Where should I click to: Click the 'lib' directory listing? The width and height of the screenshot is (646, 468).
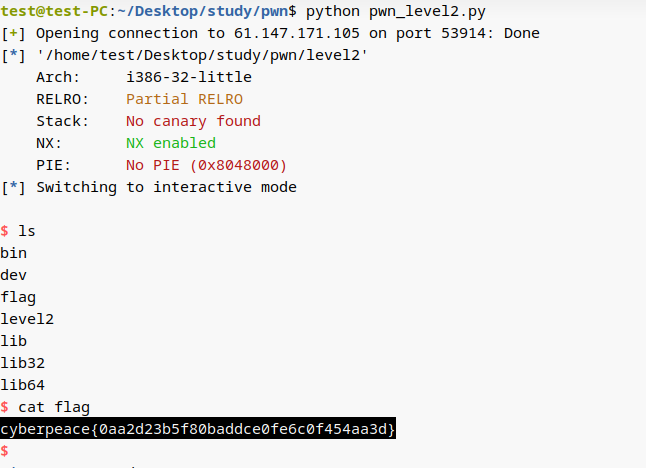[14, 341]
